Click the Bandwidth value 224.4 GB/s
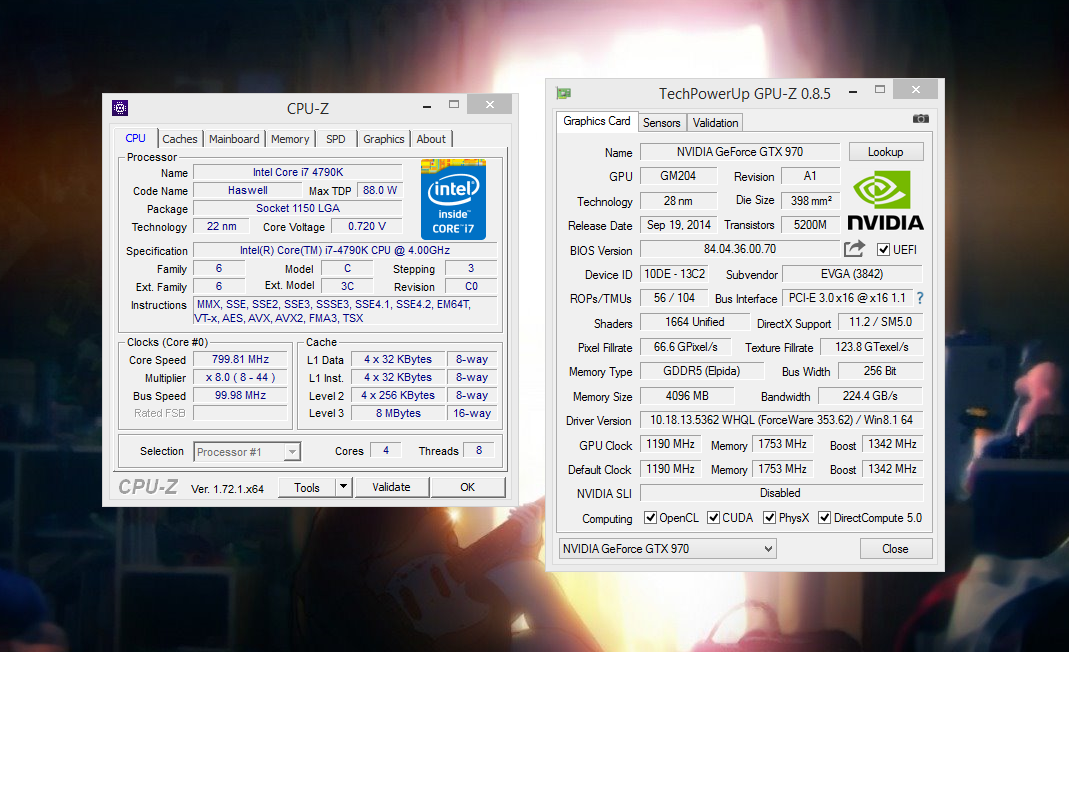This screenshot has height=800, width=1069. click(870, 396)
